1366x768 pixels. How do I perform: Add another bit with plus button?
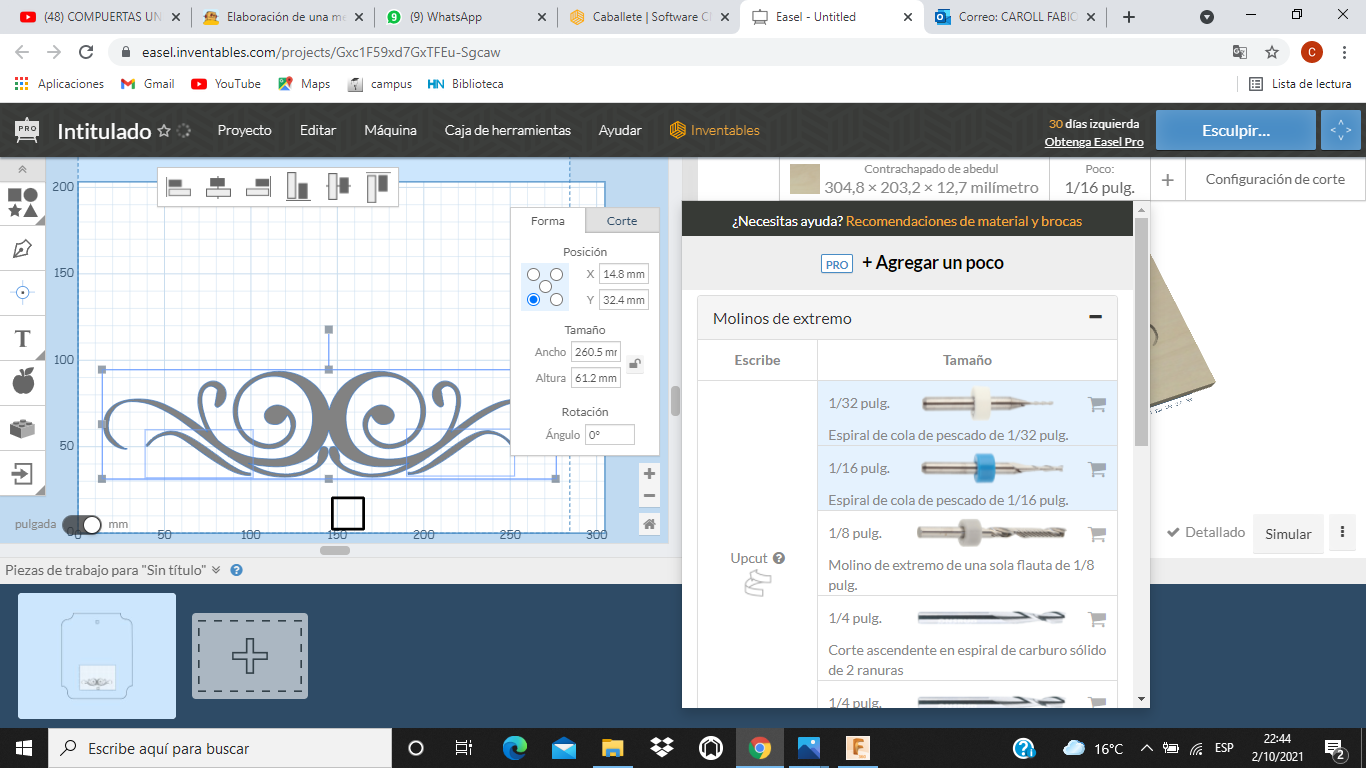tap(1168, 180)
